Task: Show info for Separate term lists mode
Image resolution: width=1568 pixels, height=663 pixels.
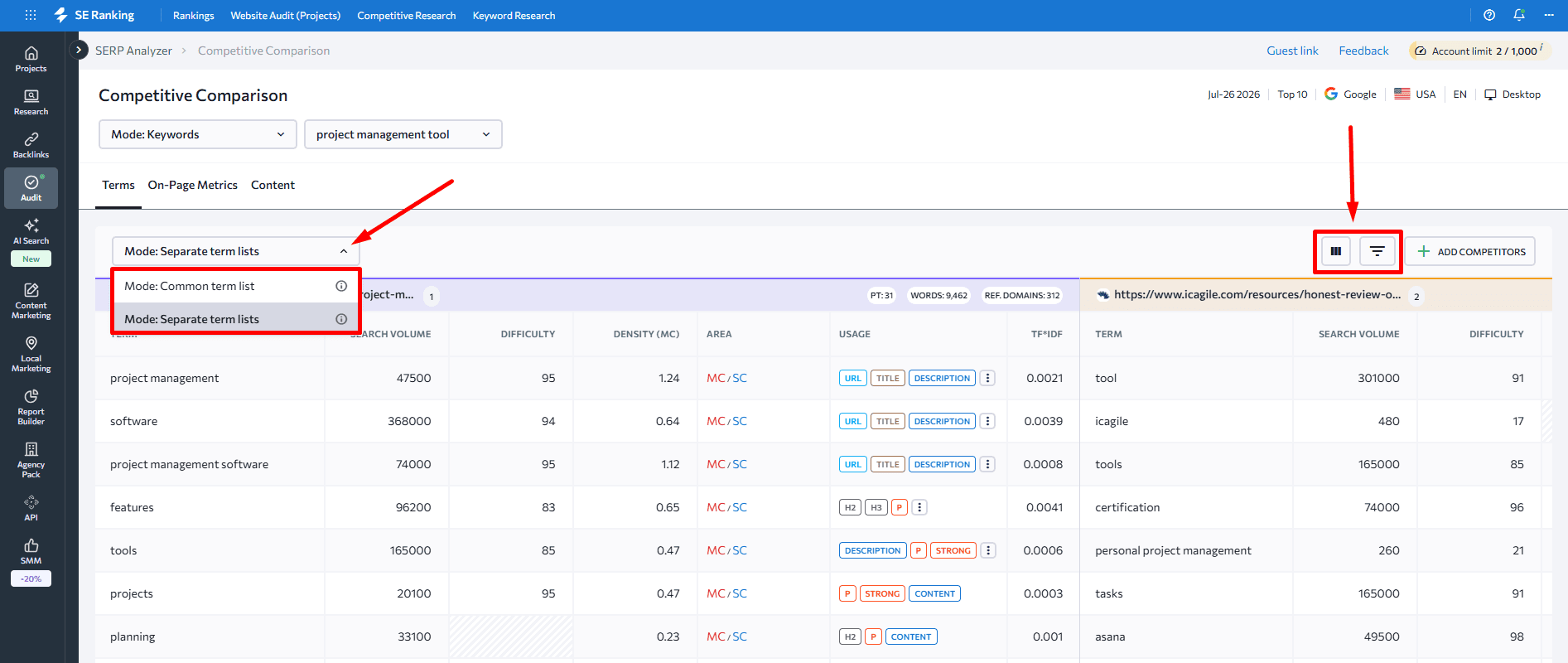Action: (x=340, y=319)
